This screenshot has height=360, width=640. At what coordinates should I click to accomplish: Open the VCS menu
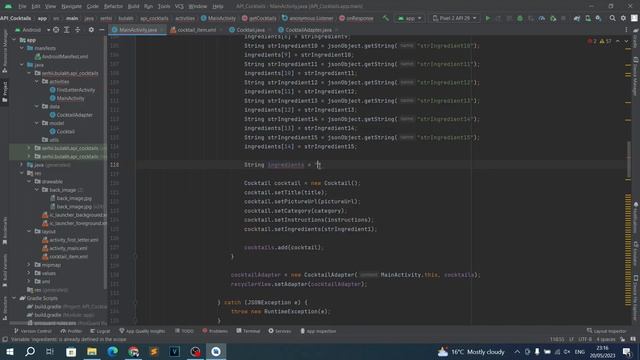pyautogui.click(x=179, y=6)
